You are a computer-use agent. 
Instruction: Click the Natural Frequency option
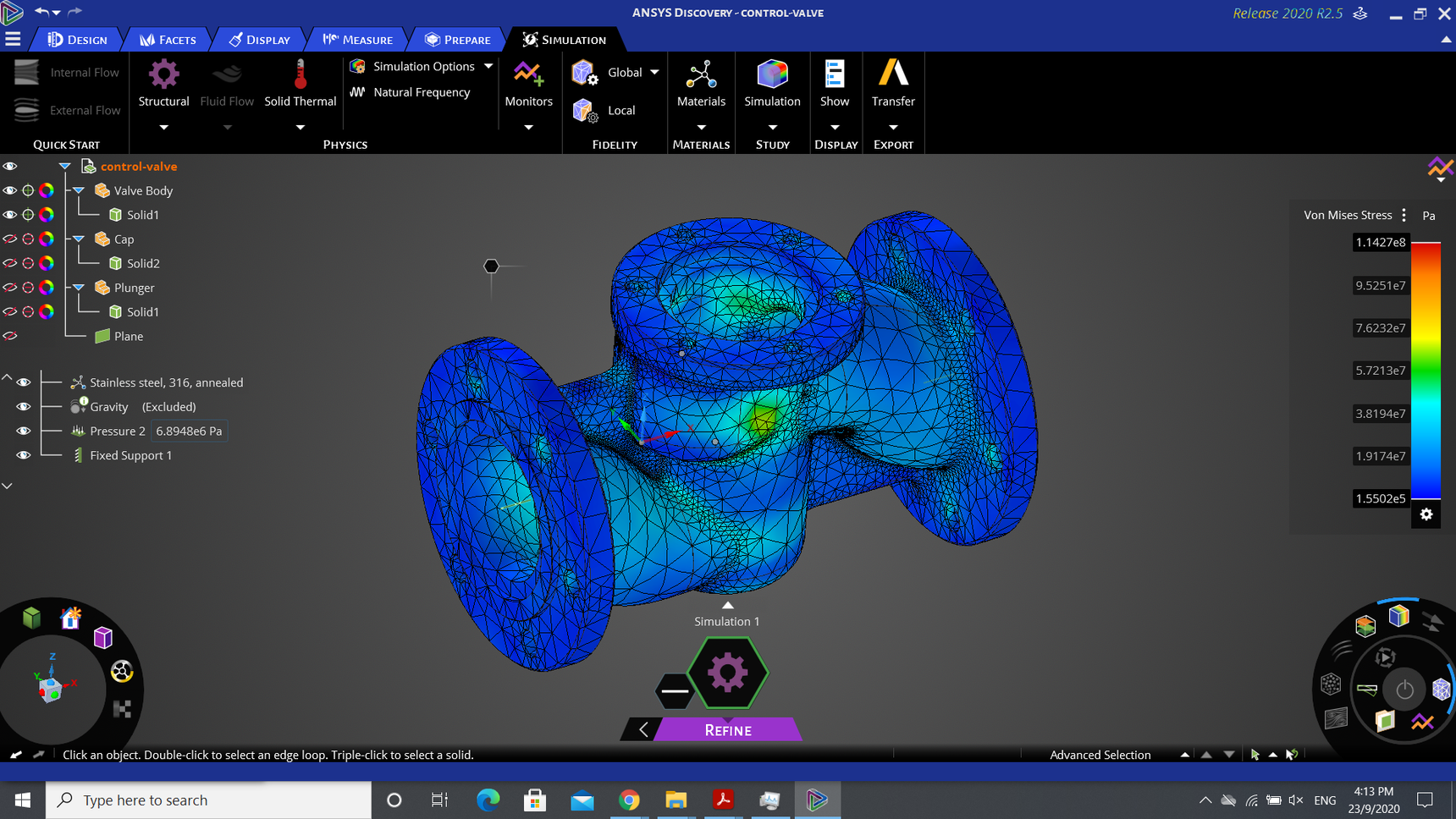pos(411,92)
